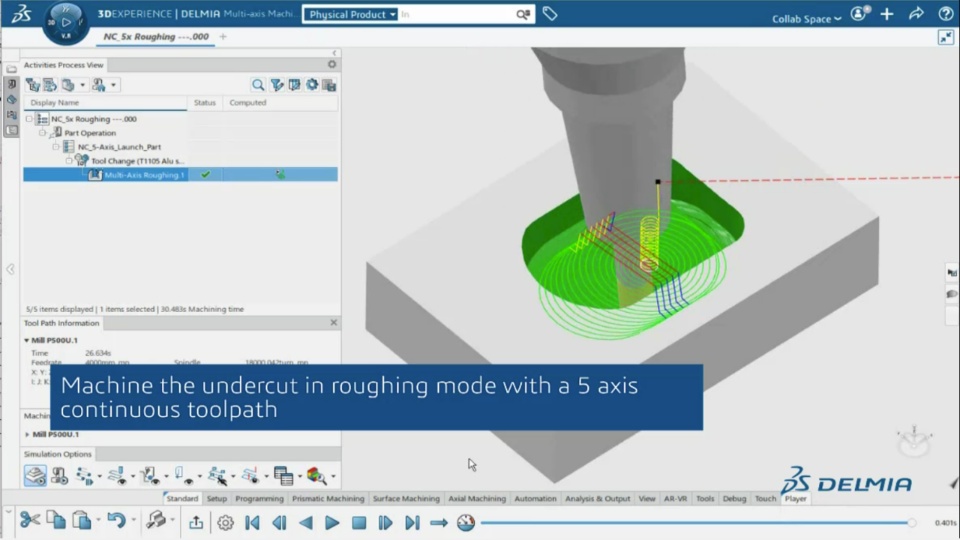Collapse NC_5x Roughing root tree node
The width and height of the screenshot is (960, 540).
coord(29,119)
